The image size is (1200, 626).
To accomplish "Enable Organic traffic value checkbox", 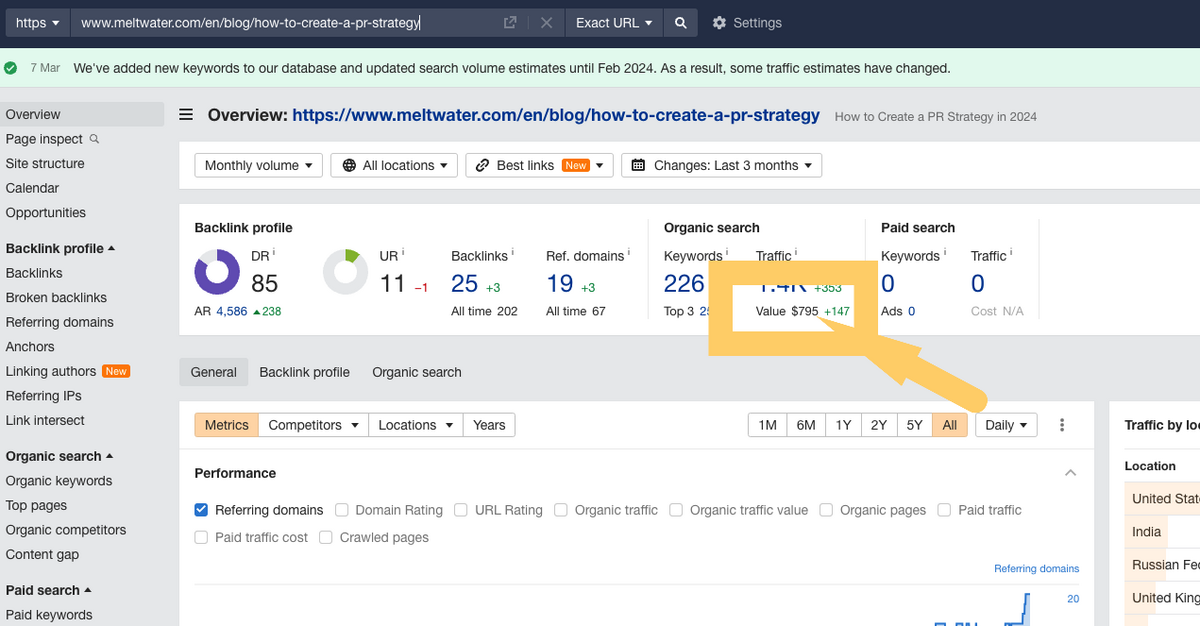I will pos(676,510).
